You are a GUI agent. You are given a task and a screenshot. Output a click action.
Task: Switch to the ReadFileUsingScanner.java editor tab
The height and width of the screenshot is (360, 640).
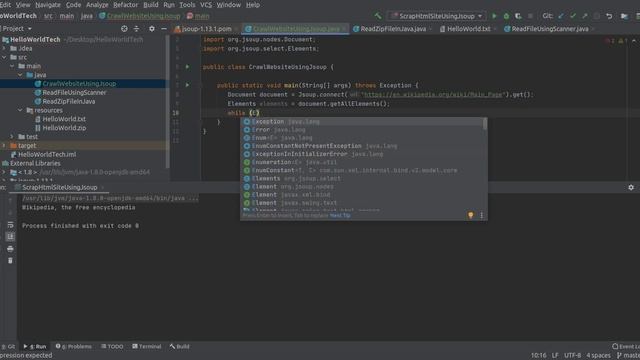[x=549, y=29]
